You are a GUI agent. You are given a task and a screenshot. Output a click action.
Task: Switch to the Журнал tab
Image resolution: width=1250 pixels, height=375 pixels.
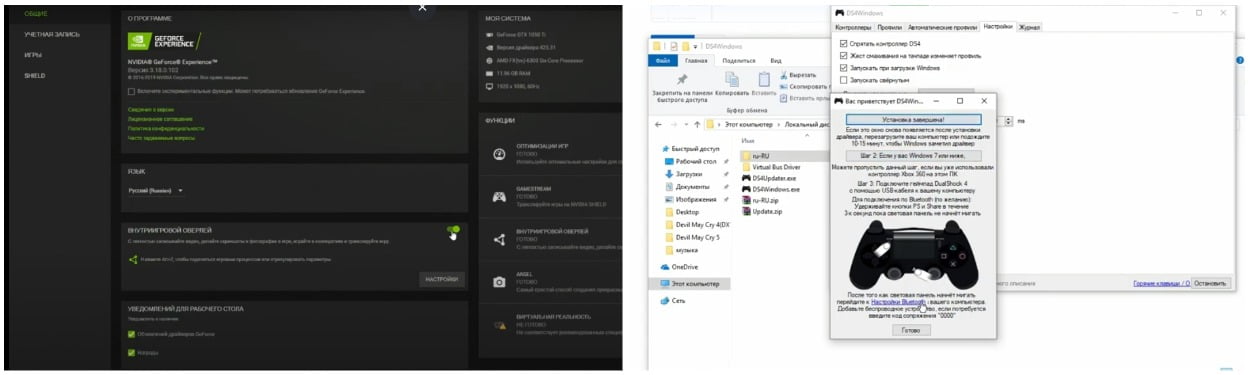pyautogui.click(x=1029, y=27)
